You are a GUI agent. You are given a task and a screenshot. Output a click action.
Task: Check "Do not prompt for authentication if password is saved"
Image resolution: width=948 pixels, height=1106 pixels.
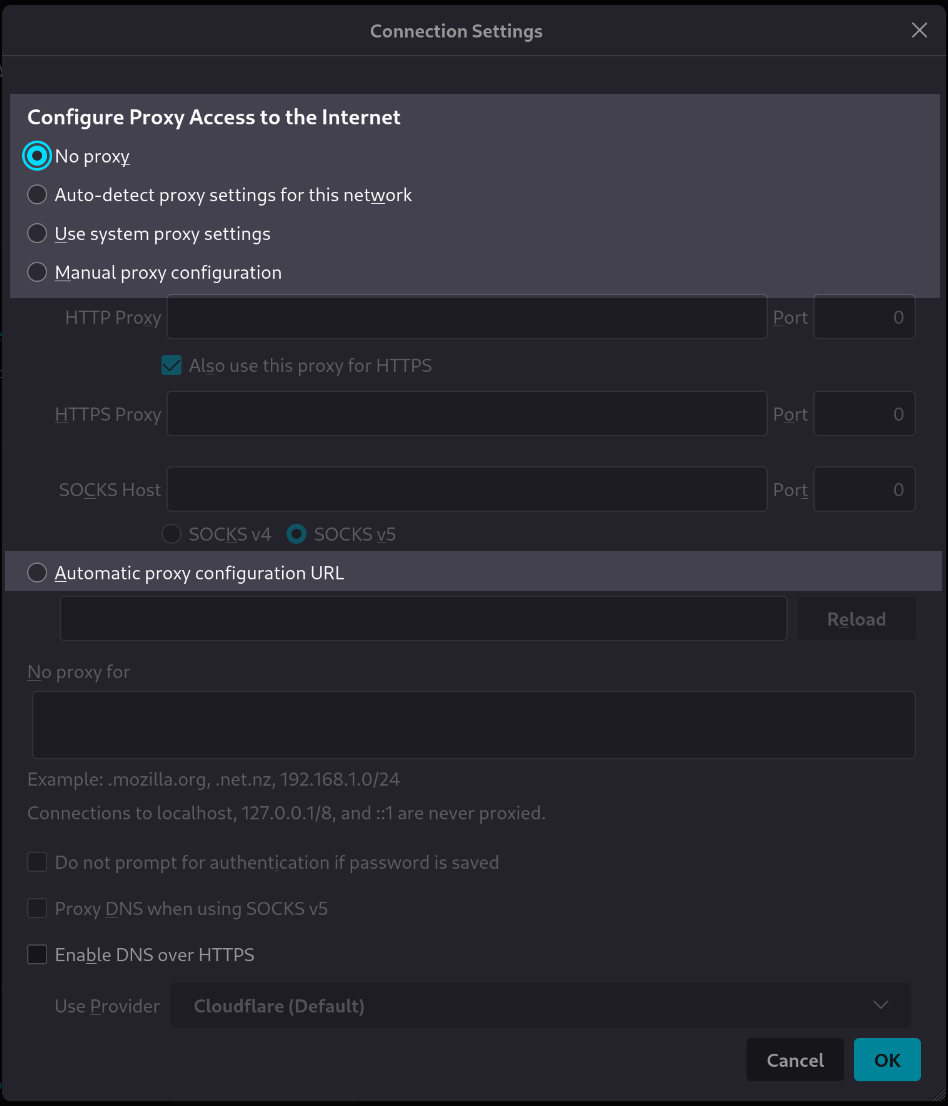tap(37, 861)
